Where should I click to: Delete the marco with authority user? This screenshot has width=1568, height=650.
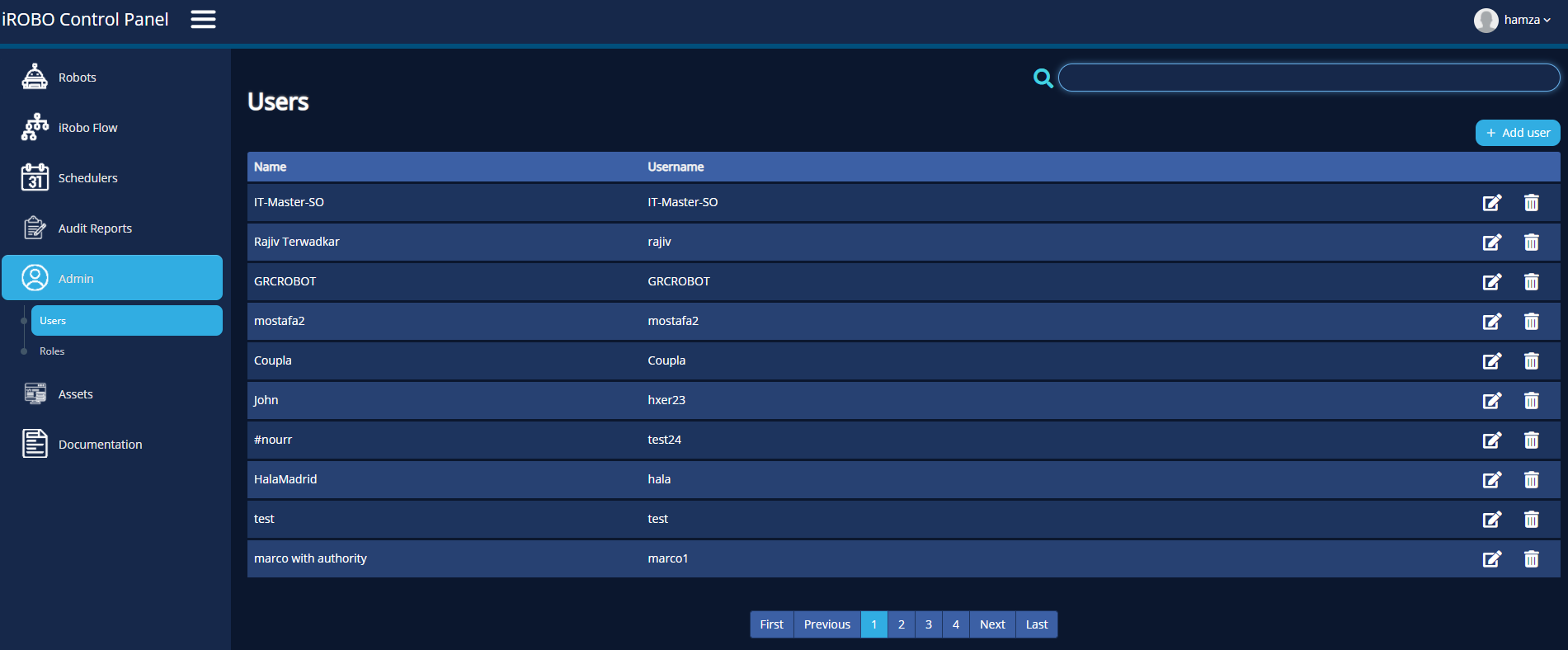click(x=1531, y=559)
